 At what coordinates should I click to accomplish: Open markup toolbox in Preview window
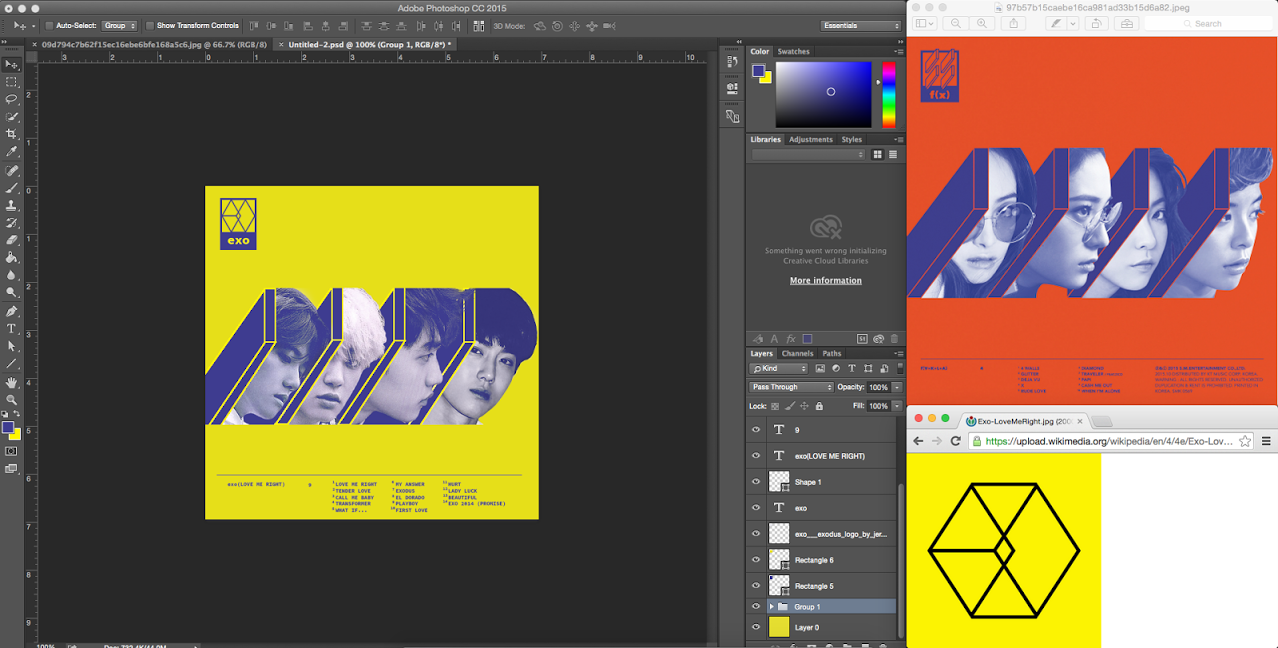pyautogui.click(x=1128, y=23)
